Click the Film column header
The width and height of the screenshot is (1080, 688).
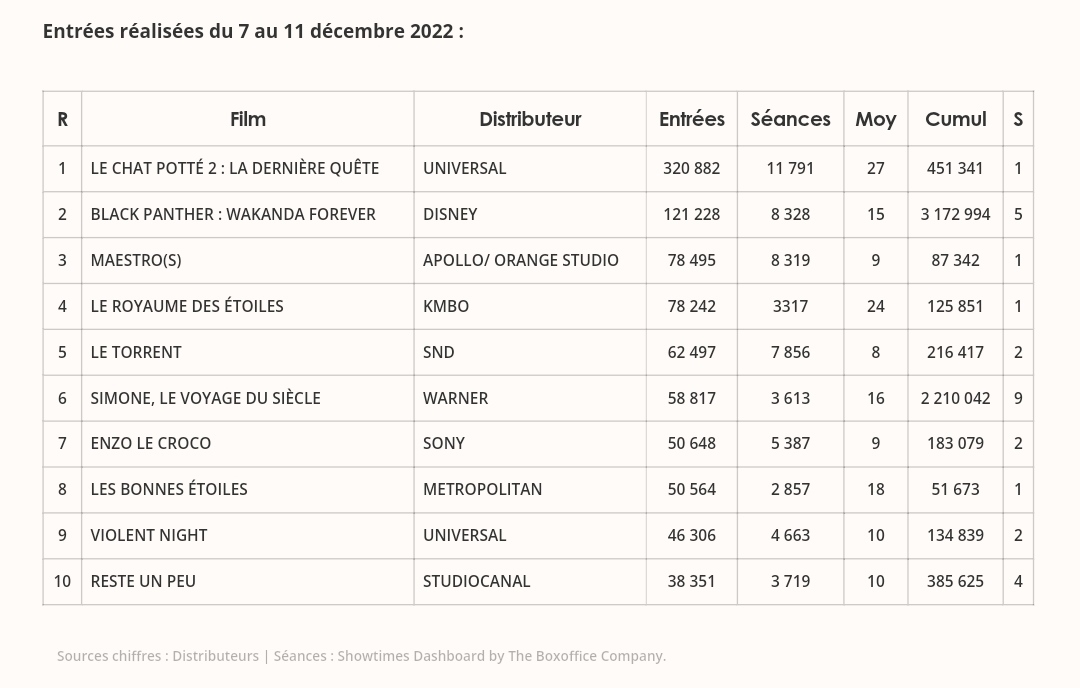coord(248,119)
